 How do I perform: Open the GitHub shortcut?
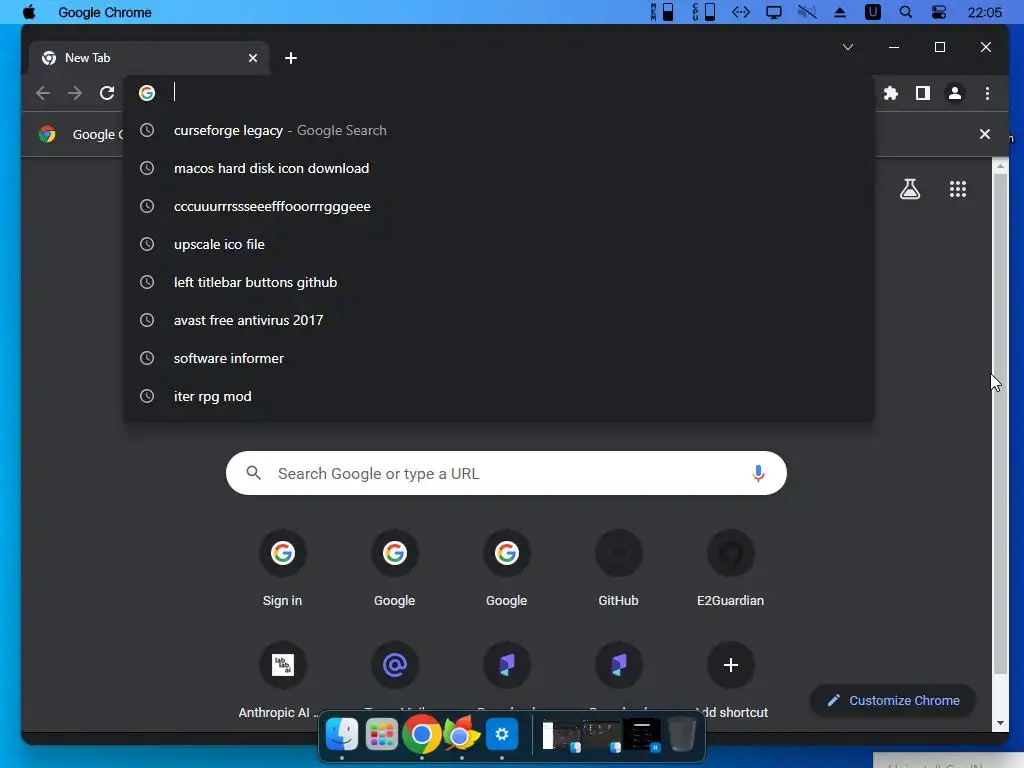(618, 569)
